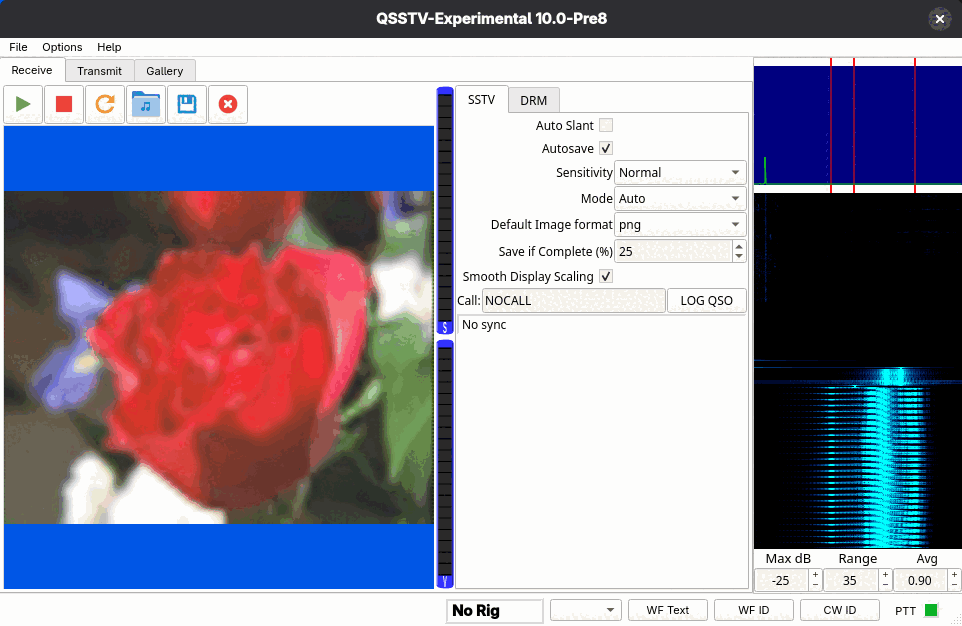Click the Avg value field showing 0.90
The height and width of the screenshot is (626, 962).
pos(920,580)
